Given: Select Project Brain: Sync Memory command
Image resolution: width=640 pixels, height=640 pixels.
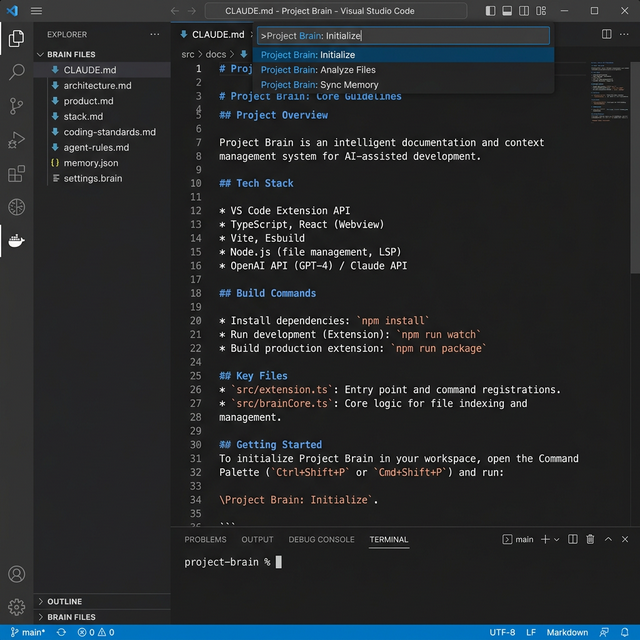Looking at the screenshot, I should 403,85.
